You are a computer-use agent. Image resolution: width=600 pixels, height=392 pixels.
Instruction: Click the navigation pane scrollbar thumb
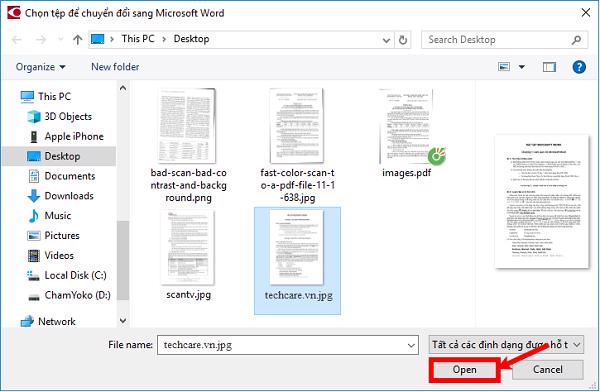[123, 260]
